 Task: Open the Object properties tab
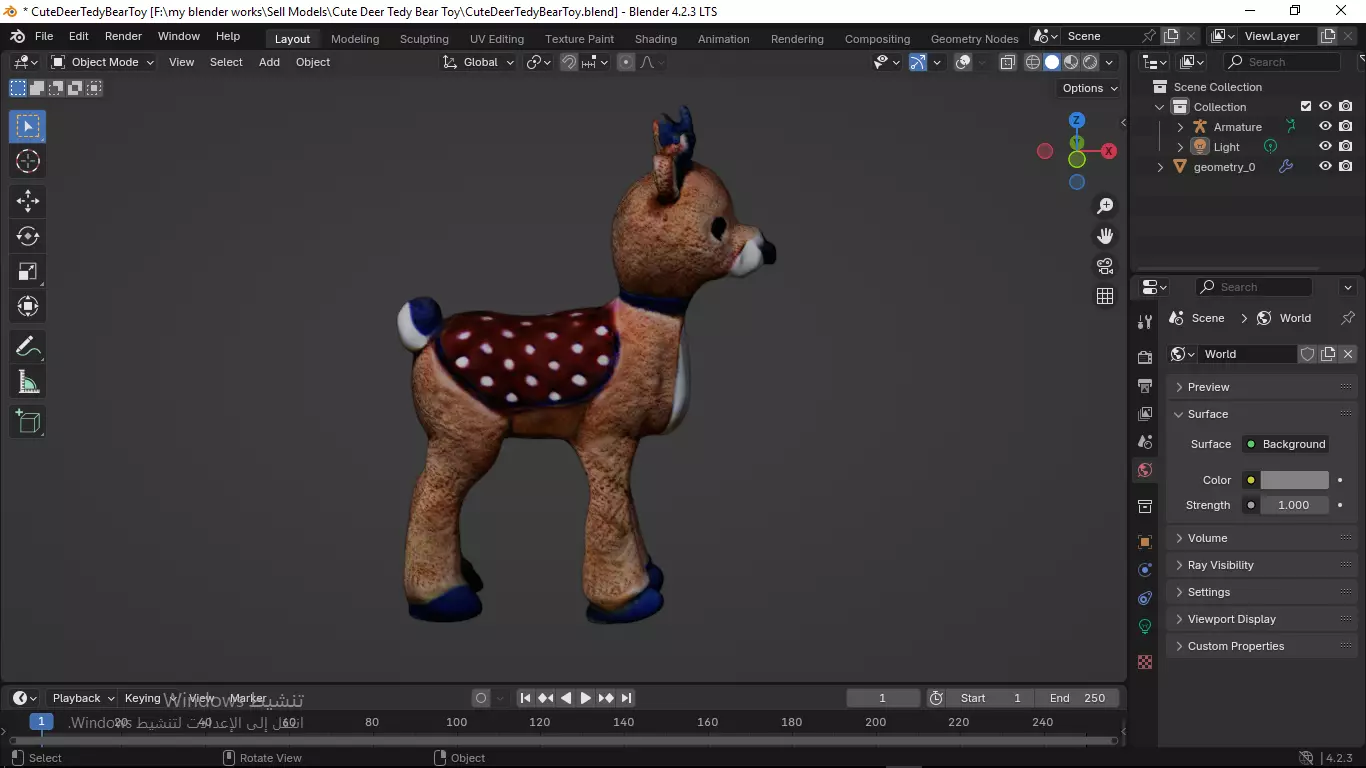[x=1145, y=542]
